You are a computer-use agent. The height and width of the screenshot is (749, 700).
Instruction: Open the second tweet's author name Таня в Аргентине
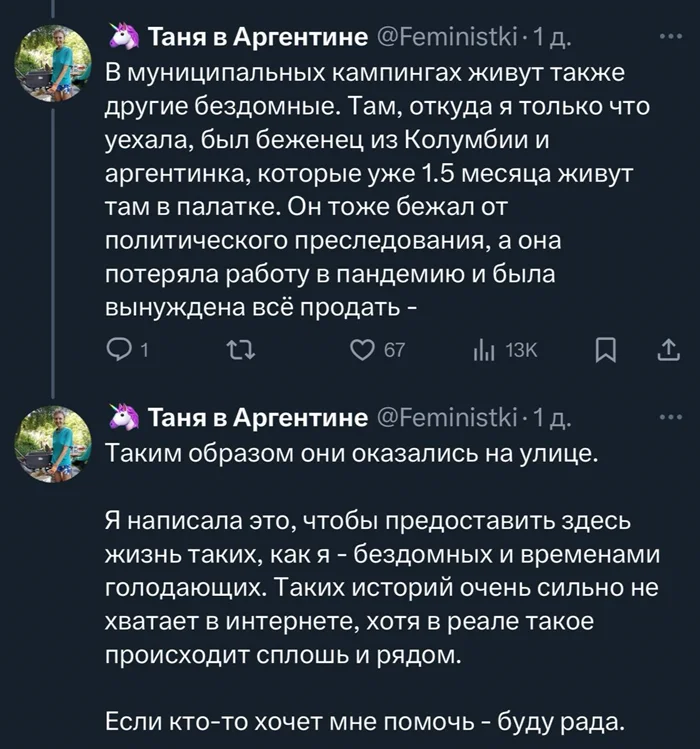(258, 416)
